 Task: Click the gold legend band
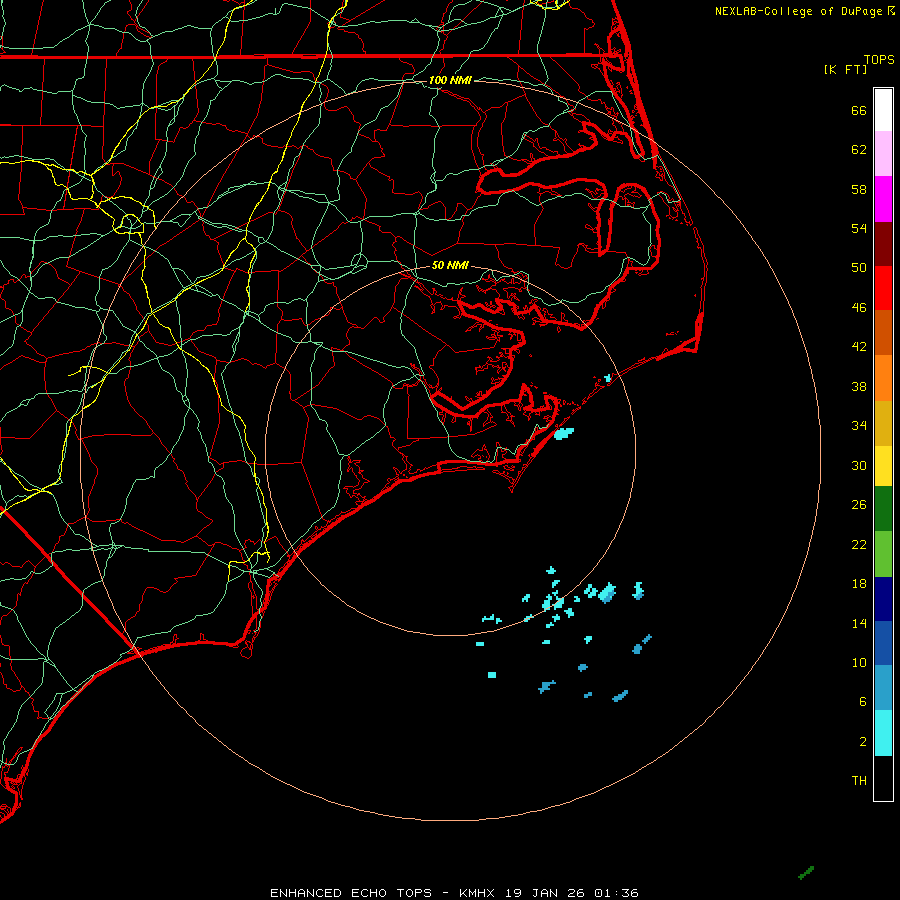tap(883, 423)
